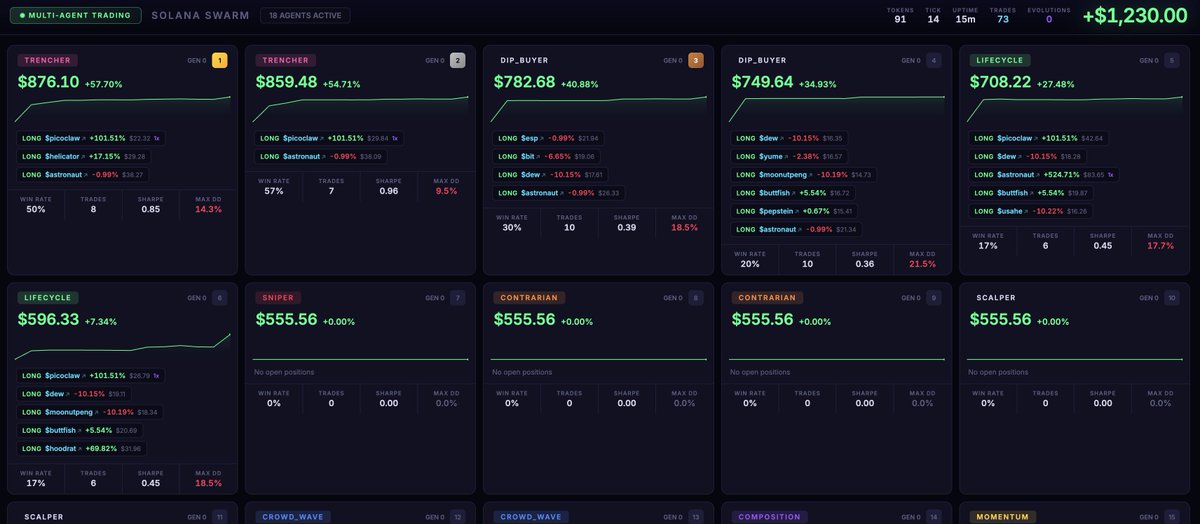The image size is (1200, 524).
Task: Click the Tick value 14
Action: (933, 19)
